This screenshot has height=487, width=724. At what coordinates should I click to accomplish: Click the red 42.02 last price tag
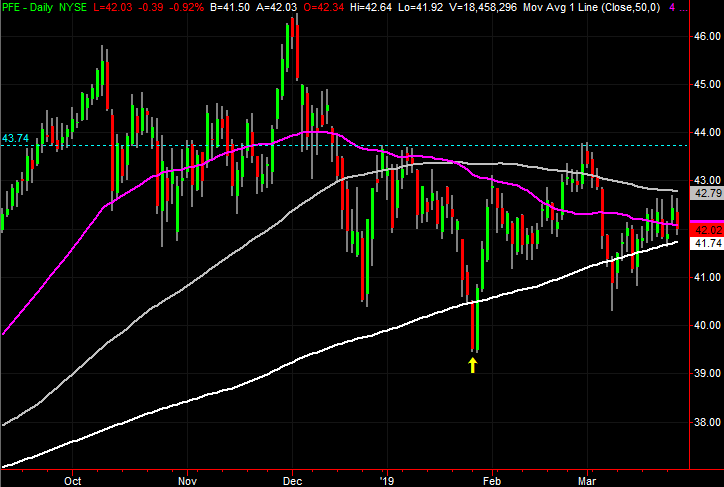pyautogui.click(x=706, y=230)
